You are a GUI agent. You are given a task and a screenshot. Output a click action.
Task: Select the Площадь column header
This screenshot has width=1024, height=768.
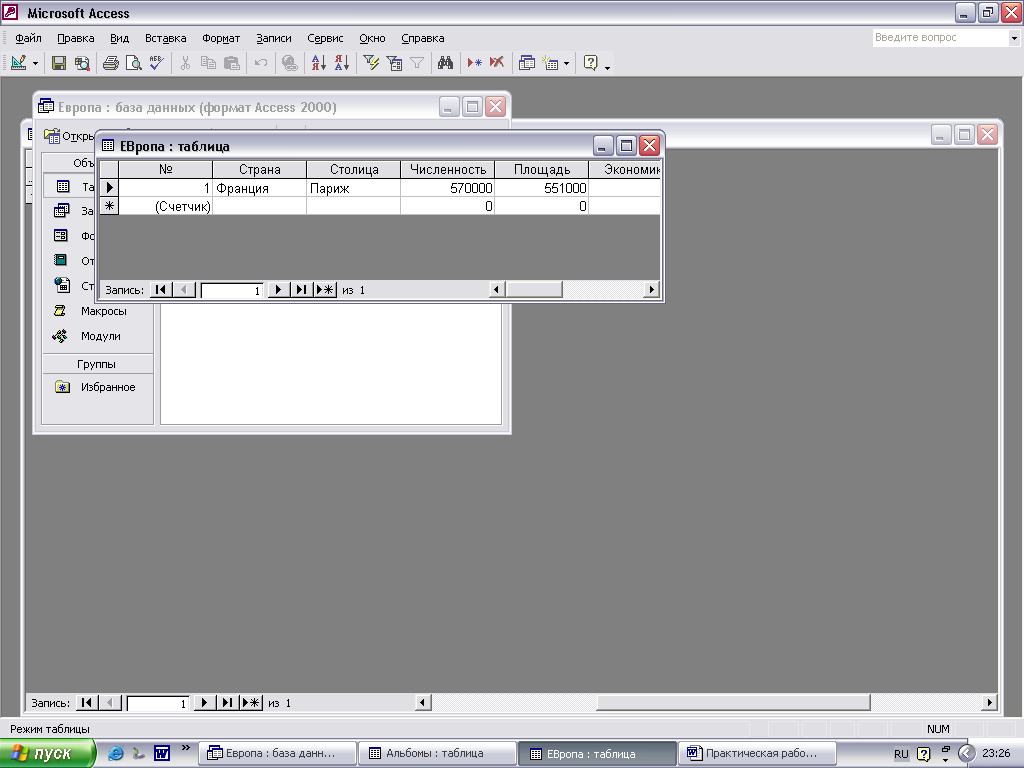click(x=541, y=169)
